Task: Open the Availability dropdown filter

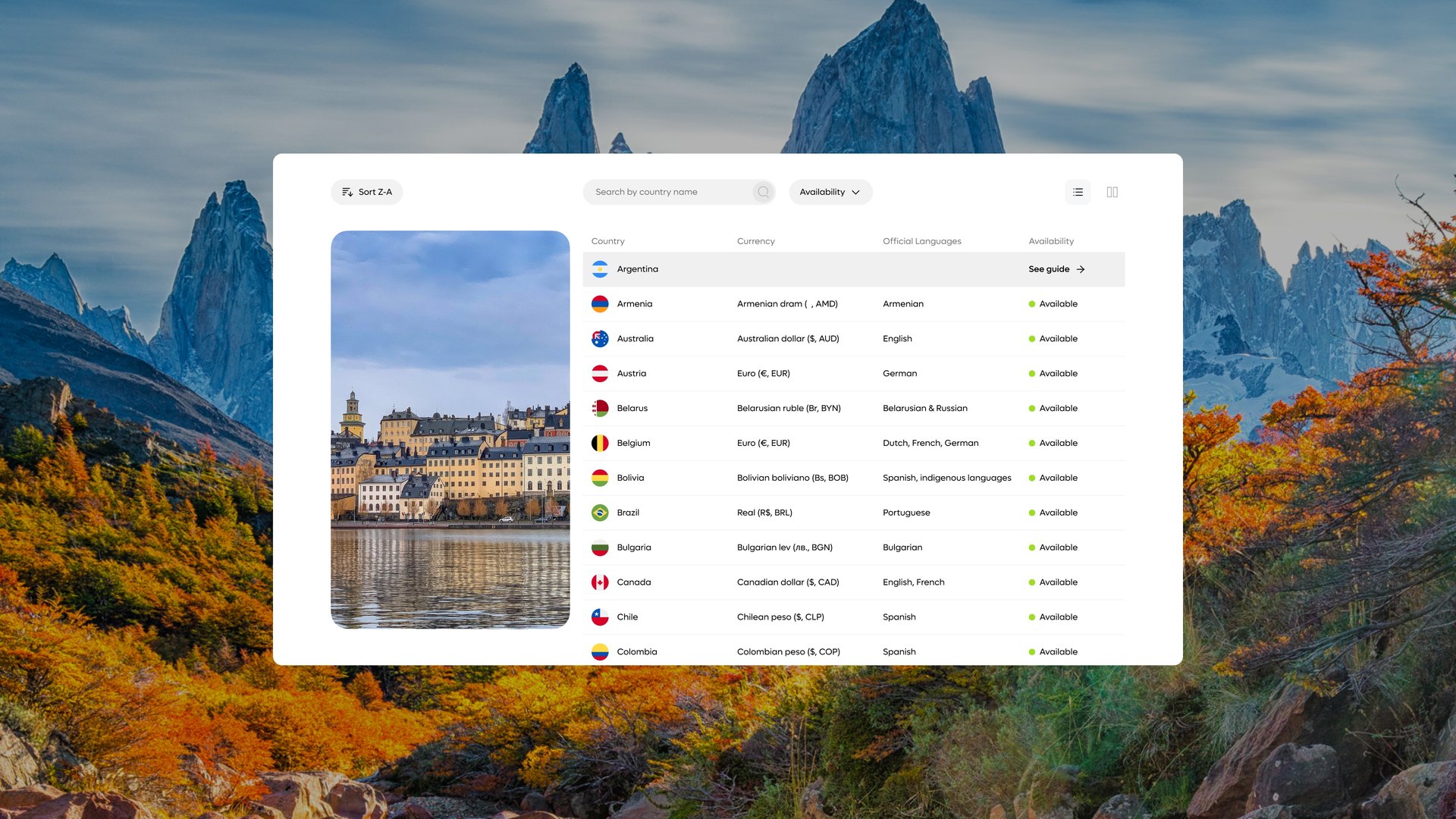Action: tap(830, 192)
